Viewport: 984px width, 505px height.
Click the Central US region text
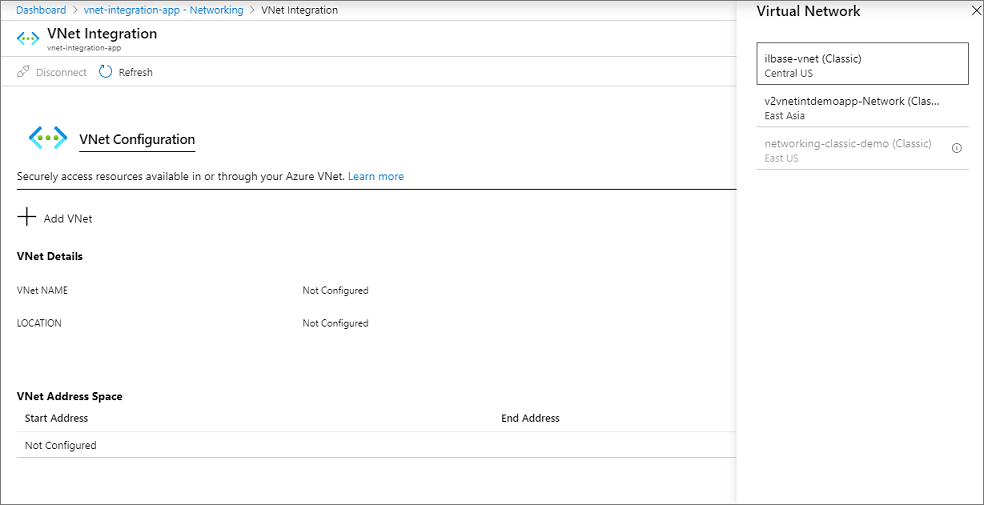coord(788,73)
